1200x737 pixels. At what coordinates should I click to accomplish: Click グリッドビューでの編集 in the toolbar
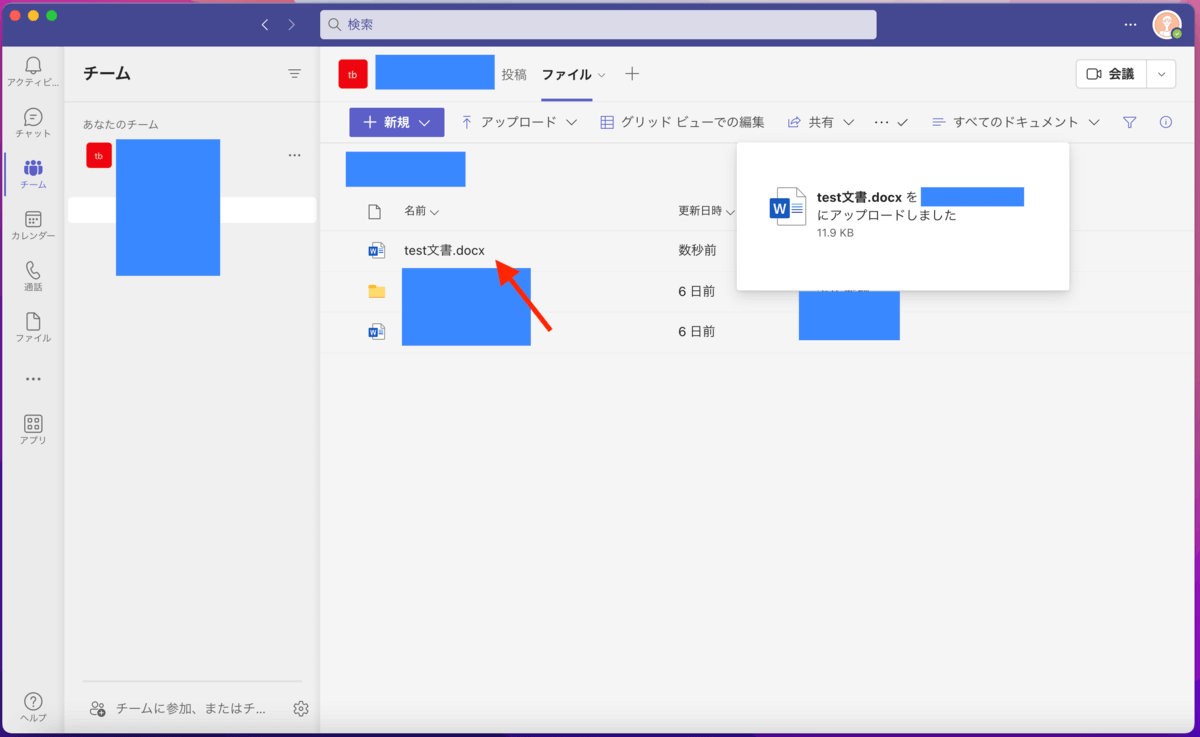click(x=683, y=121)
